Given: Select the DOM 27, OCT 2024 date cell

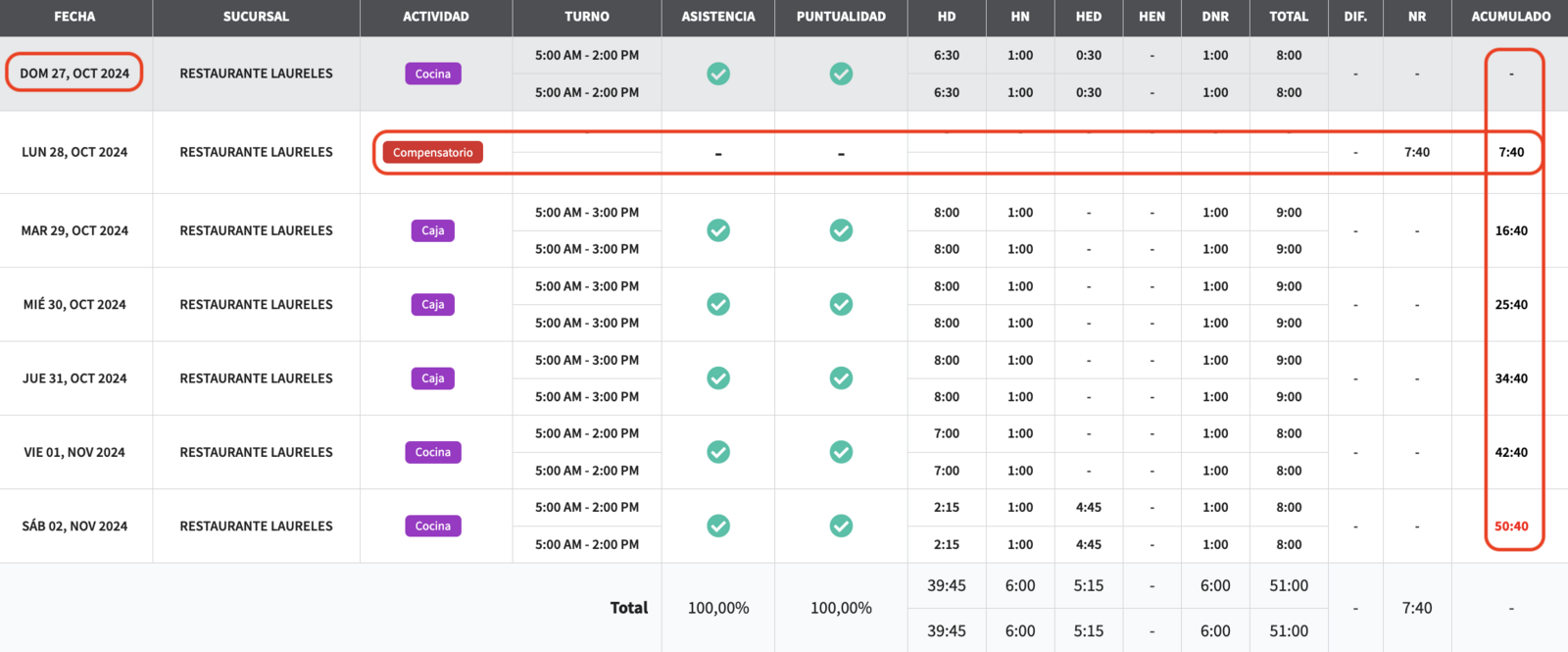Looking at the screenshot, I should tap(74, 74).
